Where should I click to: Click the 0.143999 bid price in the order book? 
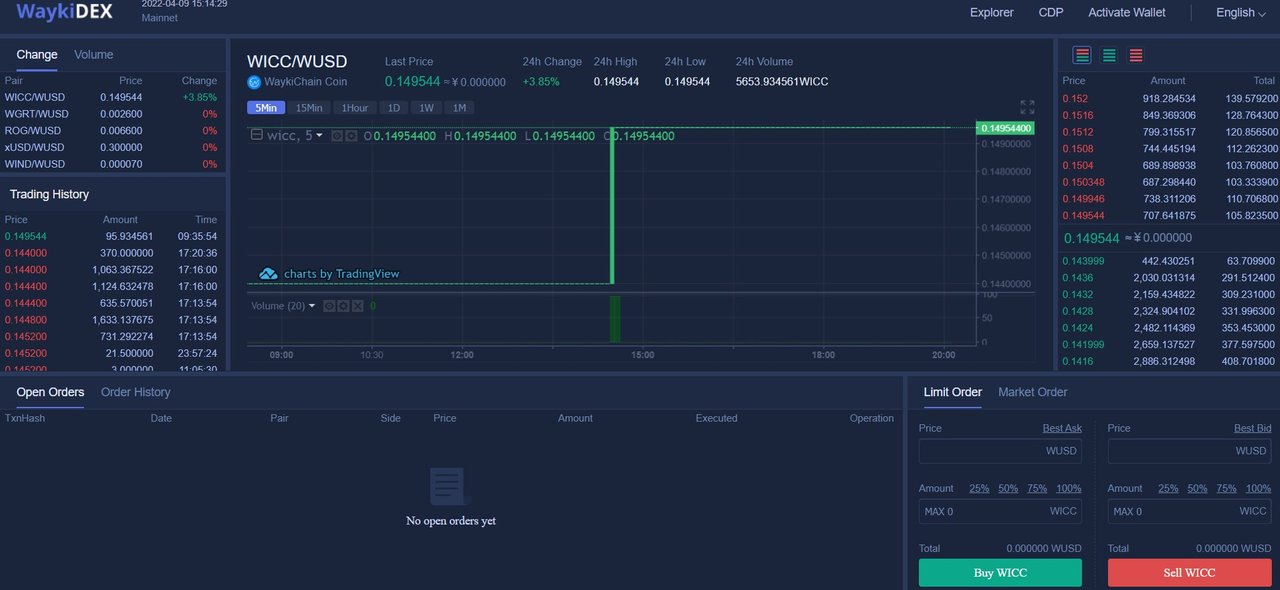[x=1083, y=261]
